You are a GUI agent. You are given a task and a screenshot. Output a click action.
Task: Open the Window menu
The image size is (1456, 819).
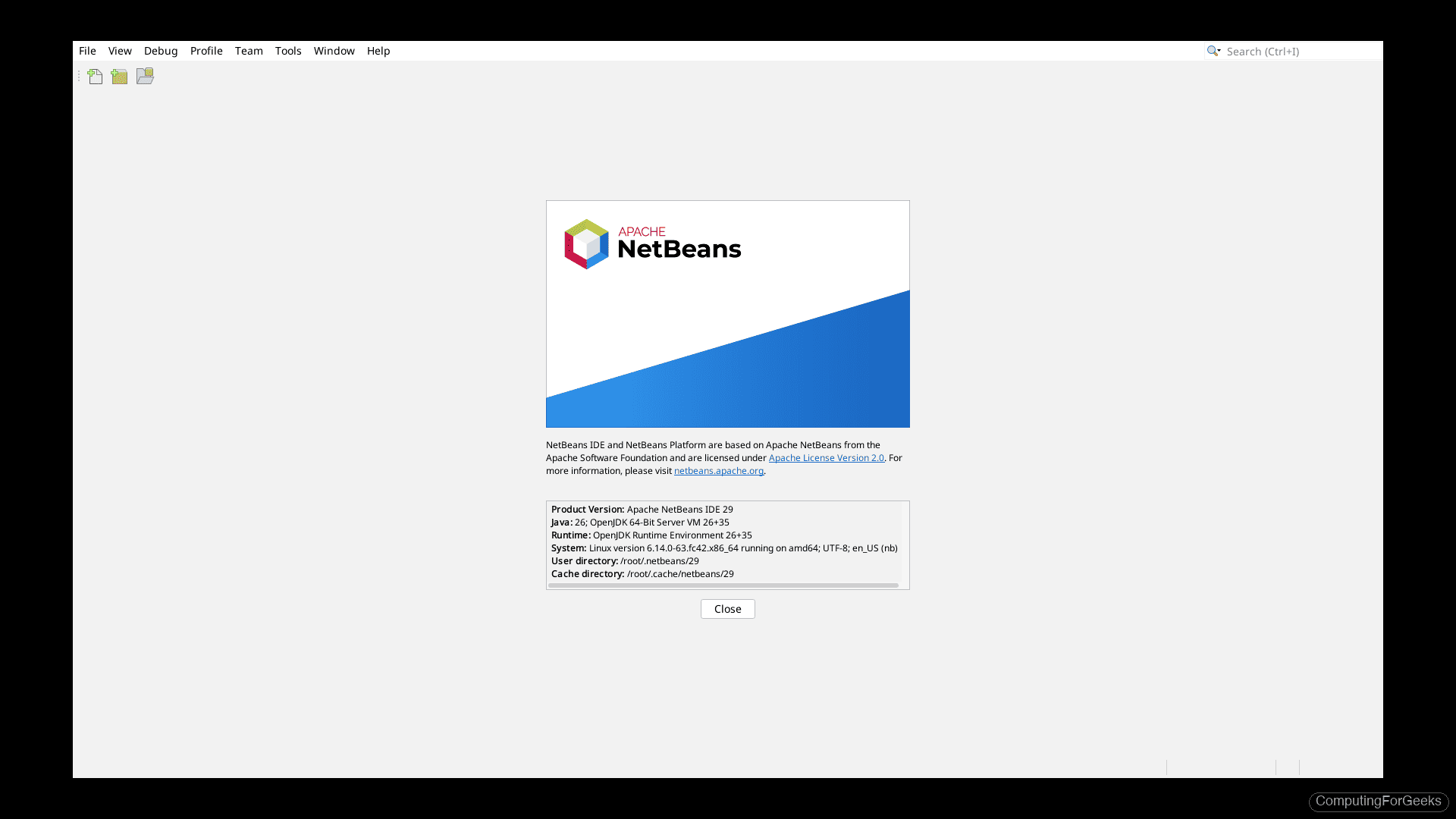click(334, 51)
